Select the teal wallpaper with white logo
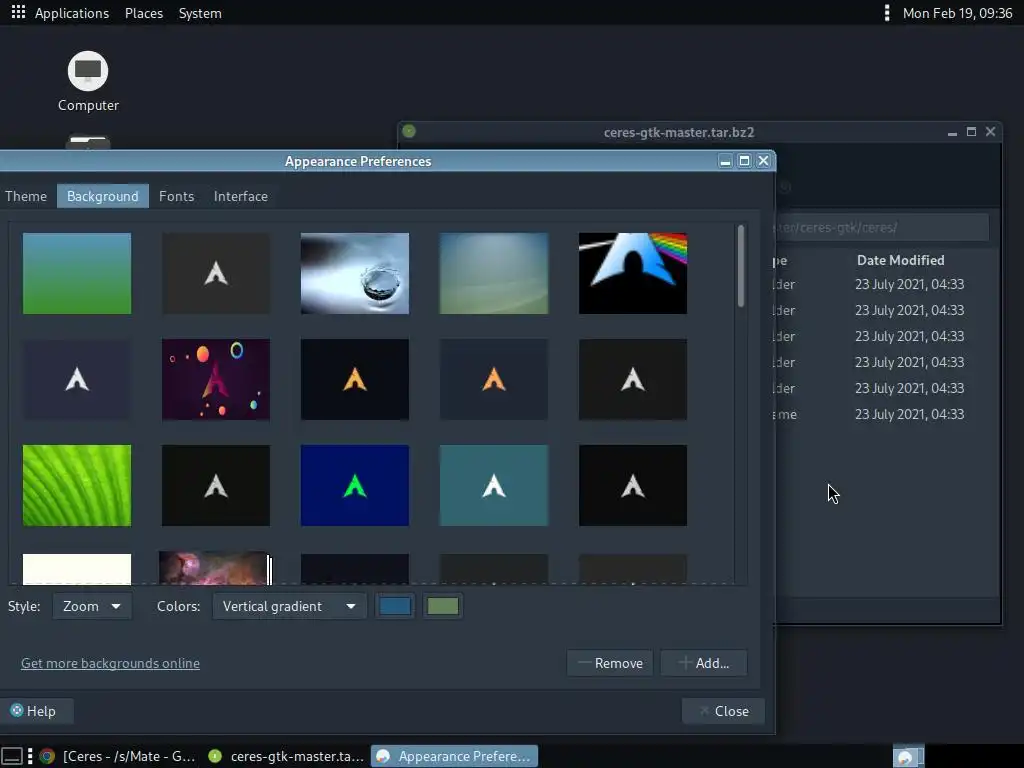 click(x=494, y=485)
